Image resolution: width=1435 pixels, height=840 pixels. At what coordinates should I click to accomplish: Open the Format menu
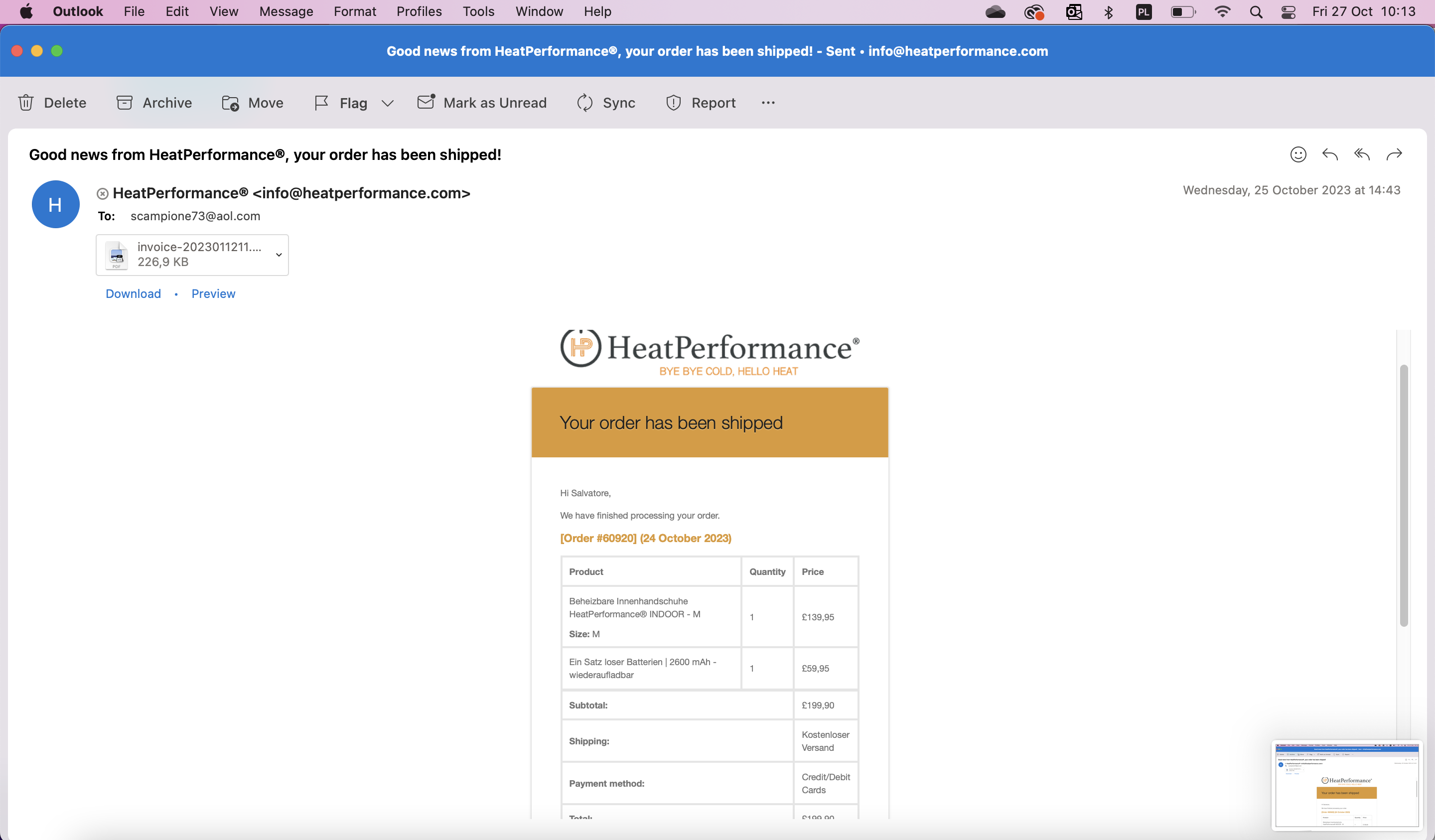355,11
